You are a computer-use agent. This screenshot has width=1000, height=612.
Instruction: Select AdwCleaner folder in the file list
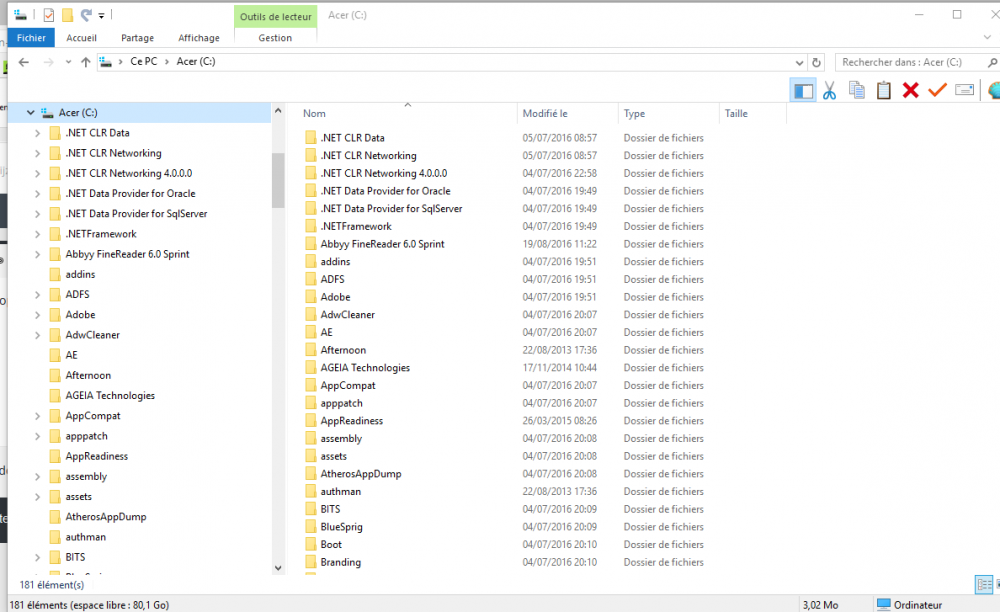(348, 314)
